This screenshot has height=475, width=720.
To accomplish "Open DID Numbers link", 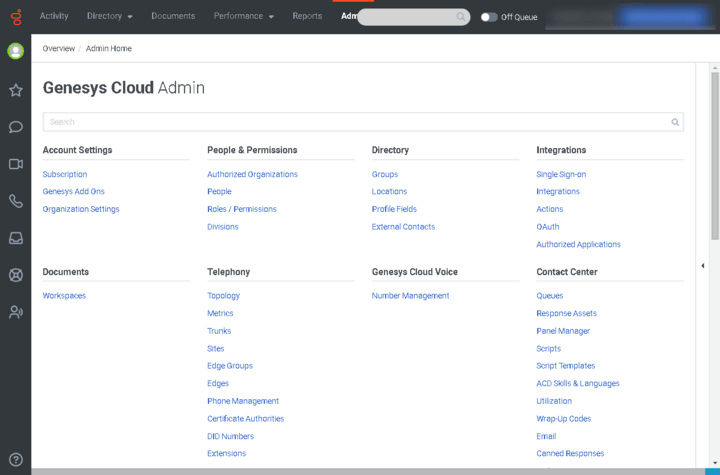I will [x=231, y=436].
